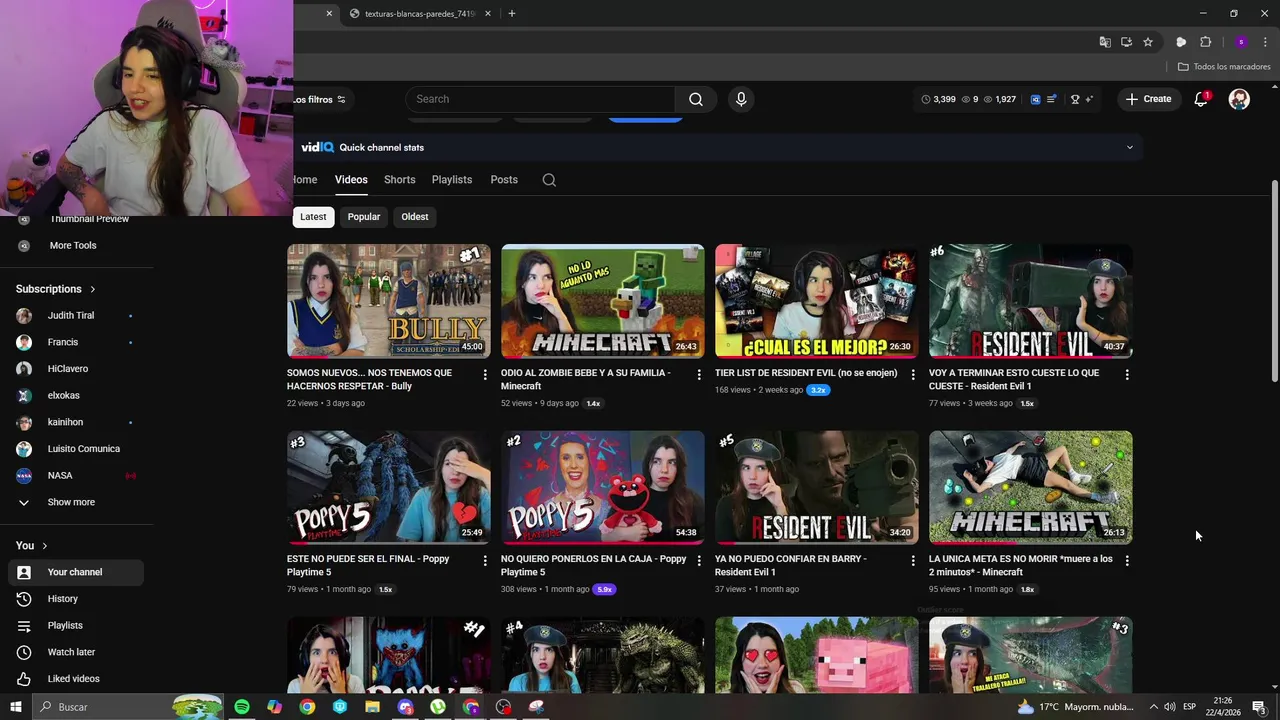Image resolution: width=1280 pixels, height=720 pixels.
Task: Open Chrome extensions puzzle icon
Action: (x=1206, y=42)
